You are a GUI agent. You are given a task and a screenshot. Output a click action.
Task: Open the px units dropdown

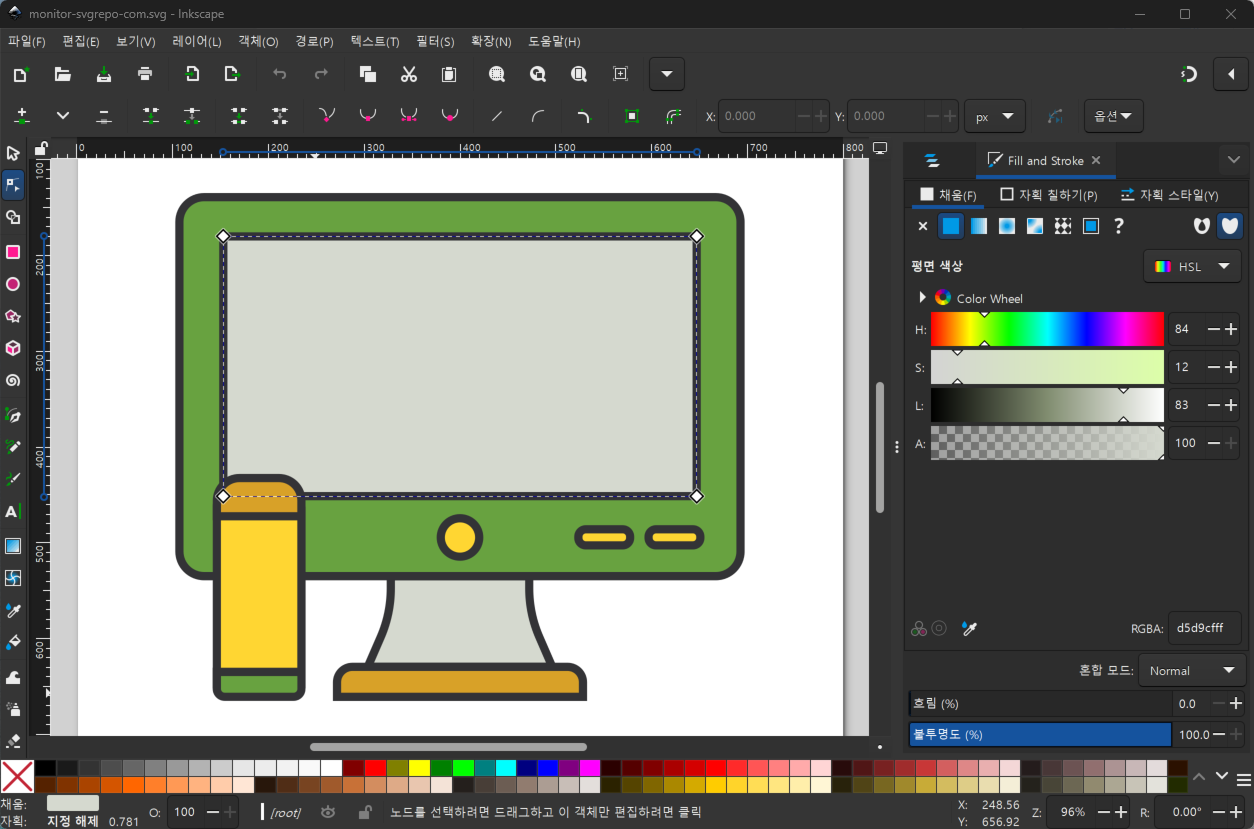point(994,116)
